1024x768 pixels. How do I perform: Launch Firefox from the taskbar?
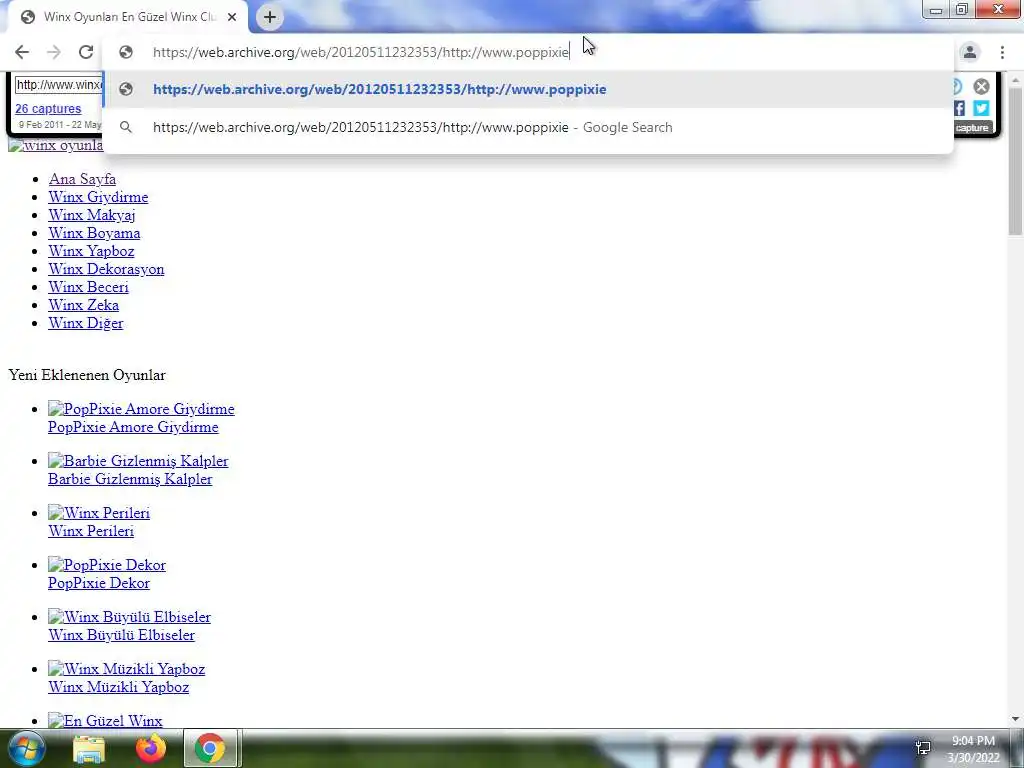(x=150, y=748)
